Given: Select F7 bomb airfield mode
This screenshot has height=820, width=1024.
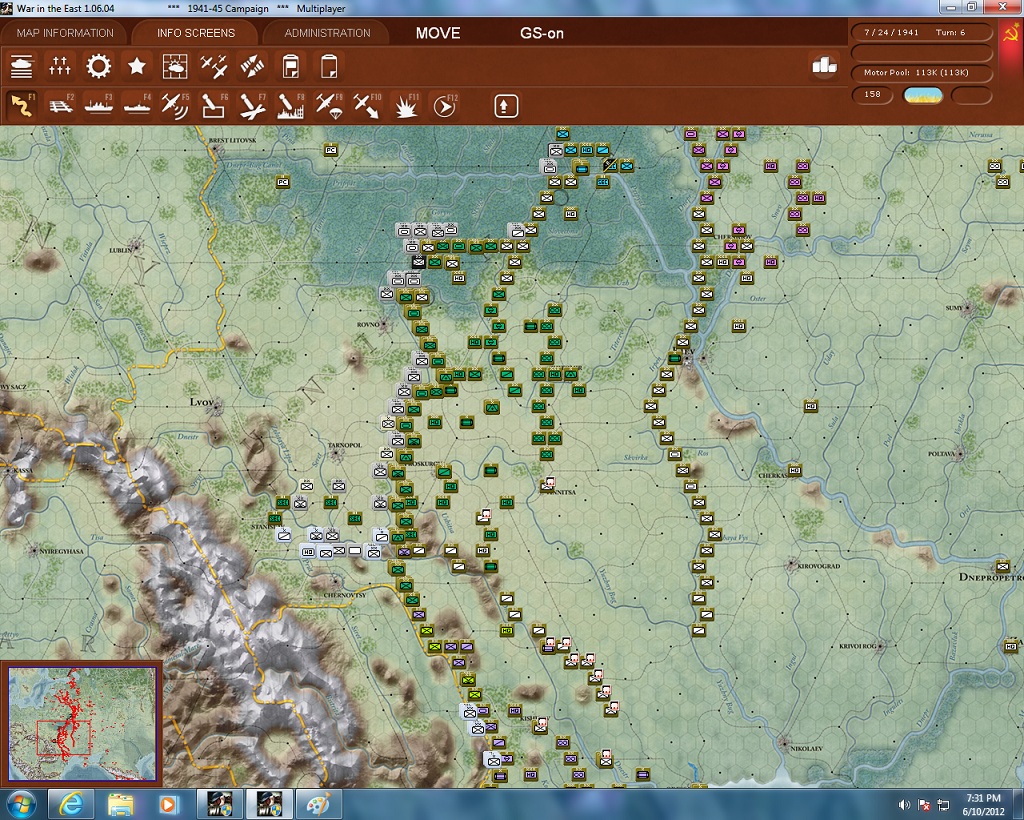Looking at the screenshot, I should click(x=252, y=106).
